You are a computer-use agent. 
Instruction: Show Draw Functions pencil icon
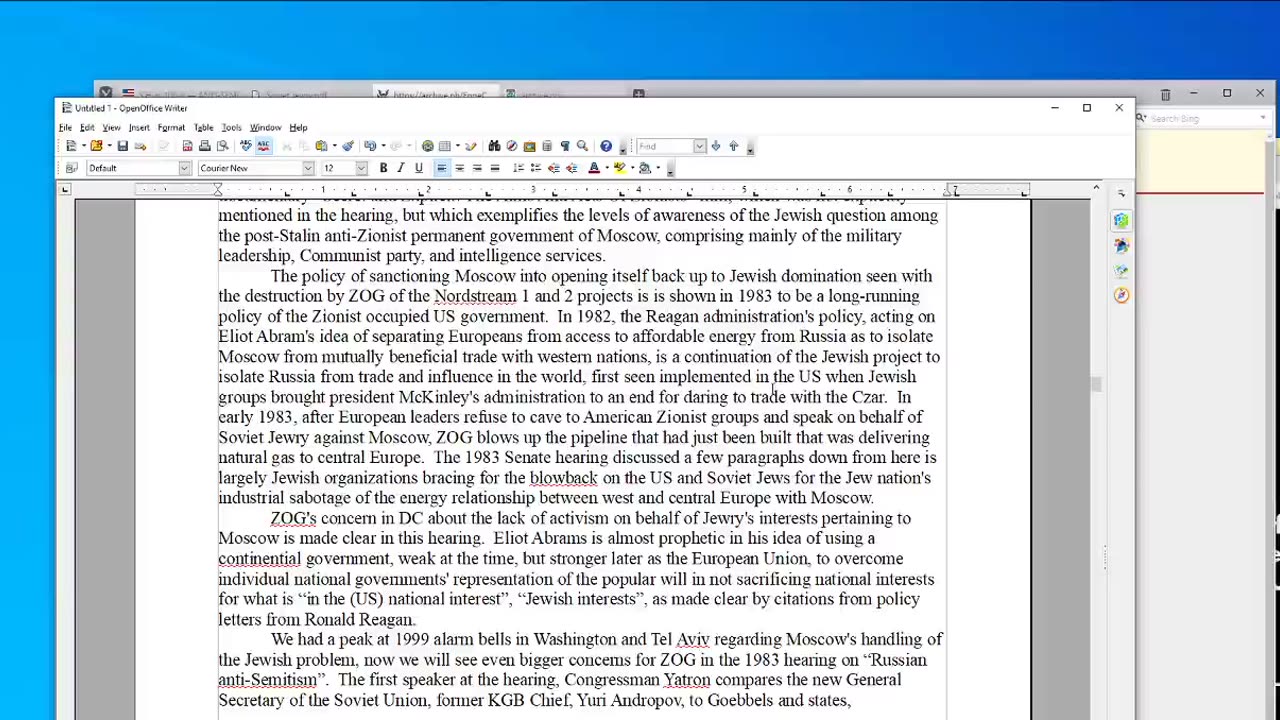pos(471,146)
